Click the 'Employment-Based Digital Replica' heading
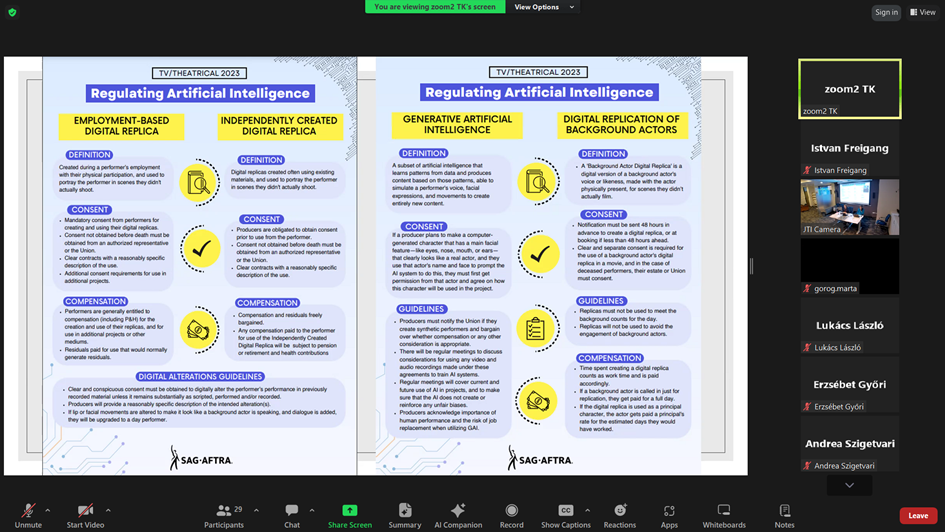Screen dimensions: 945x532 tap(121, 126)
